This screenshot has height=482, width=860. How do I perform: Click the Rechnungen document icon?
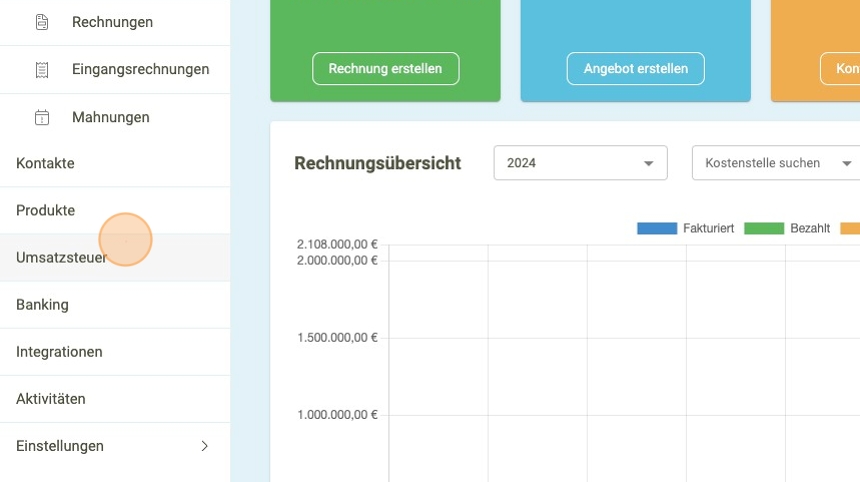pos(42,22)
